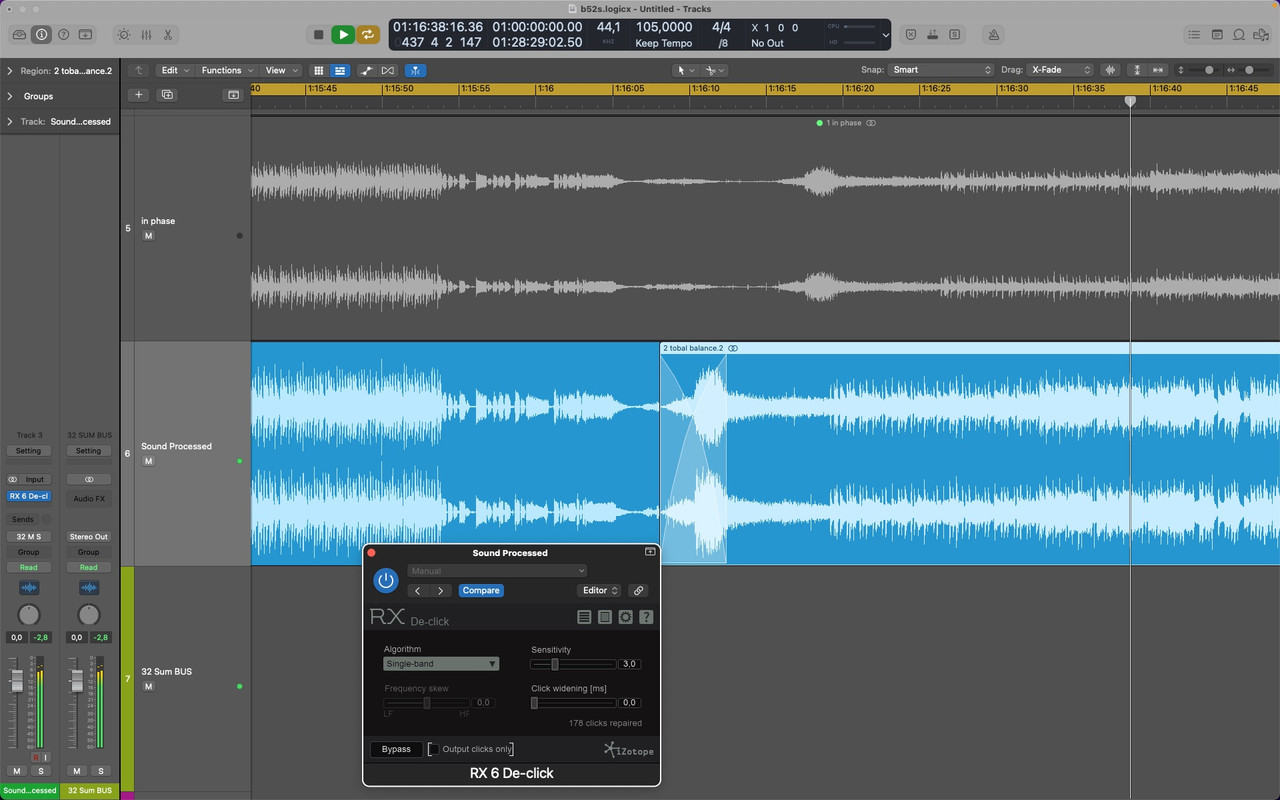1280x800 pixels.
Task: Toggle Flex view icon
Action: pyautogui.click(x=388, y=70)
